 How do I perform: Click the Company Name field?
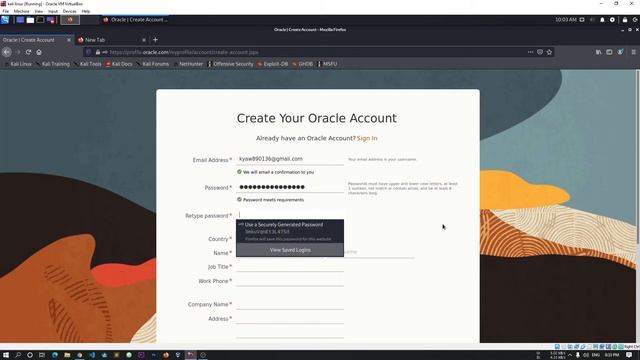[290, 304]
